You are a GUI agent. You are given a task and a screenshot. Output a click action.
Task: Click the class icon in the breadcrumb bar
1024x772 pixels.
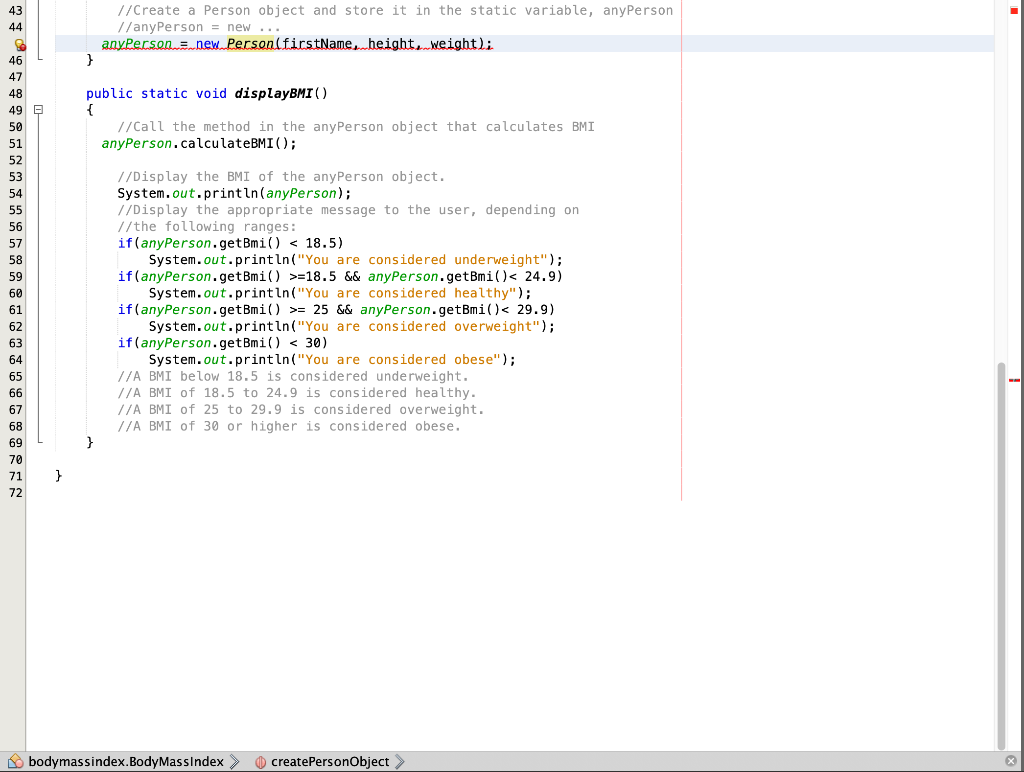[14, 761]
